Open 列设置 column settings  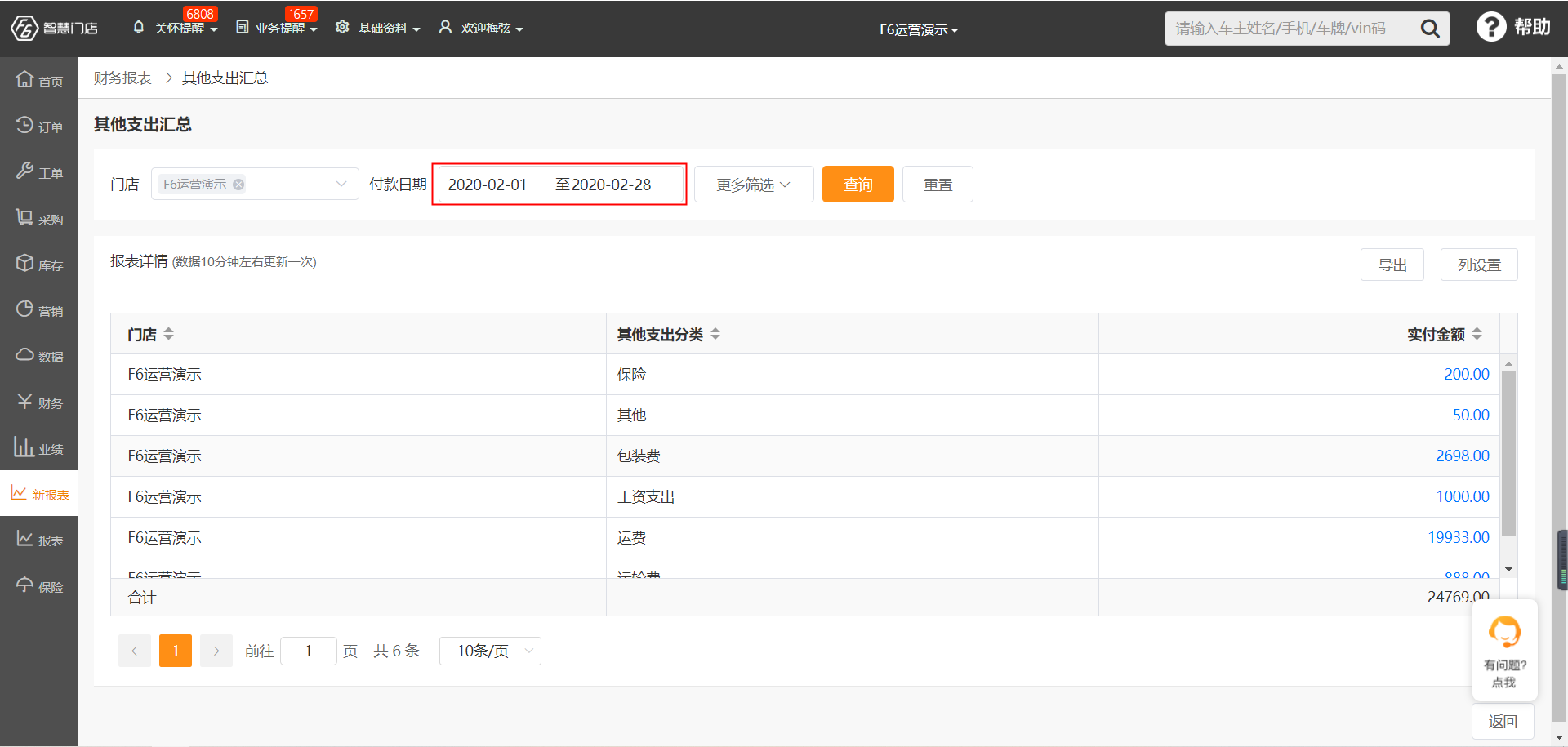[1479, 265]
